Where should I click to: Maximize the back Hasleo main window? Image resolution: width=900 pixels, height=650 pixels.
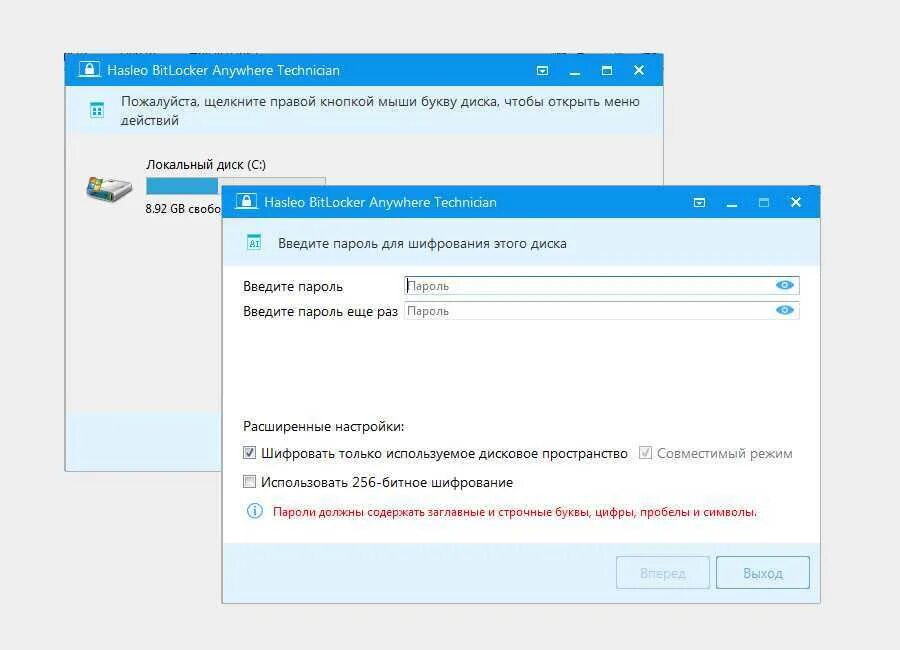pyautogui.click(x=606, y=71)
